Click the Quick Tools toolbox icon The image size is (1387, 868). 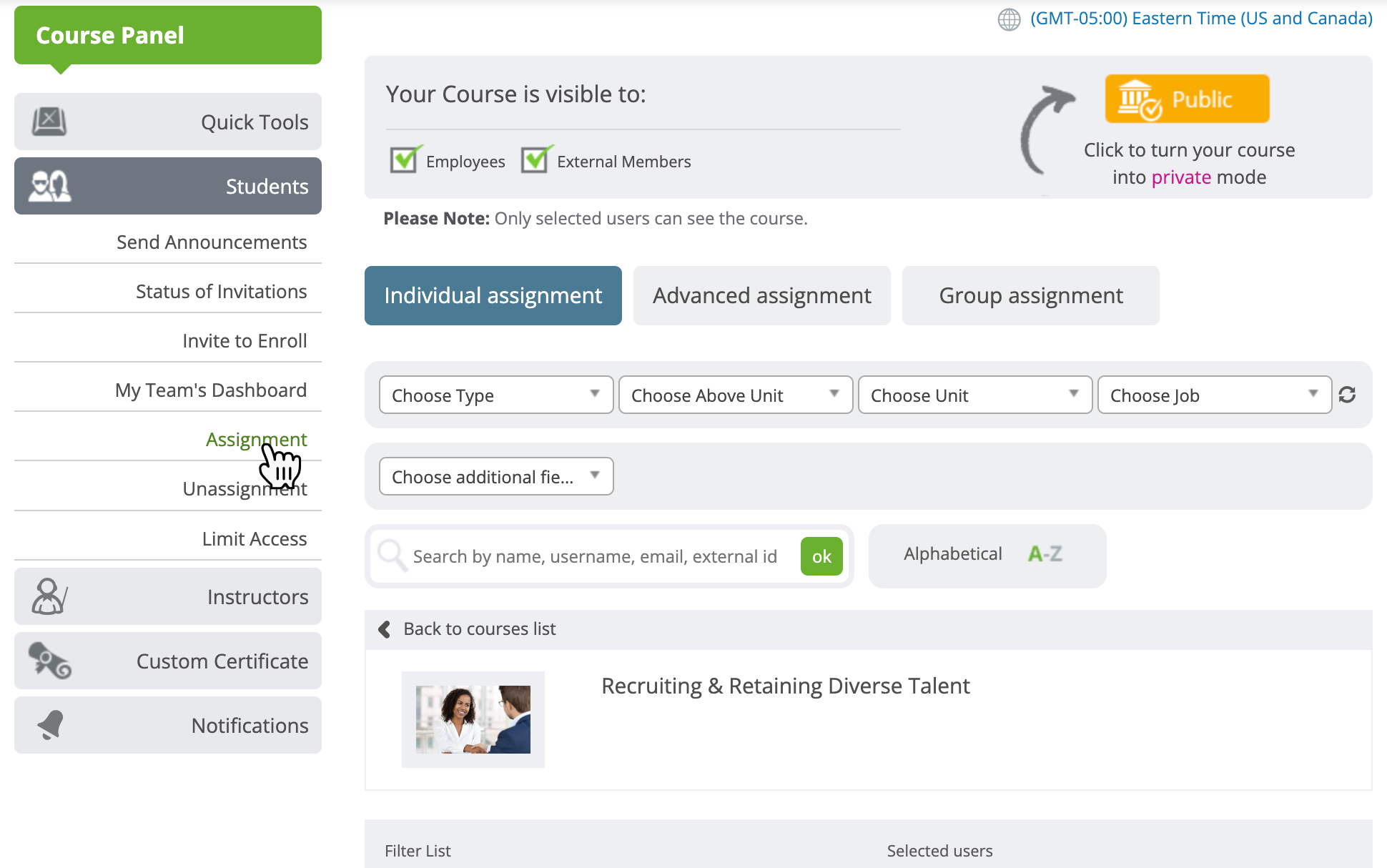coord(49,122)
